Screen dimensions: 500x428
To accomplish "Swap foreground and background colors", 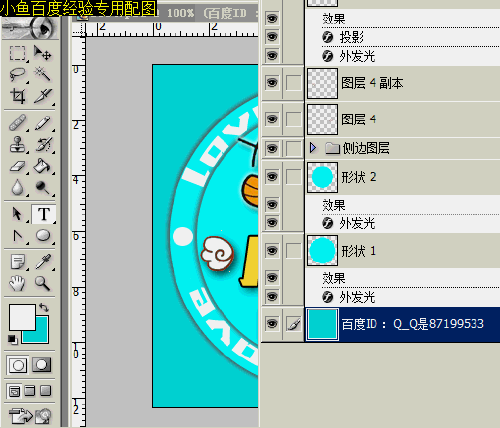I will coord(44,307).
